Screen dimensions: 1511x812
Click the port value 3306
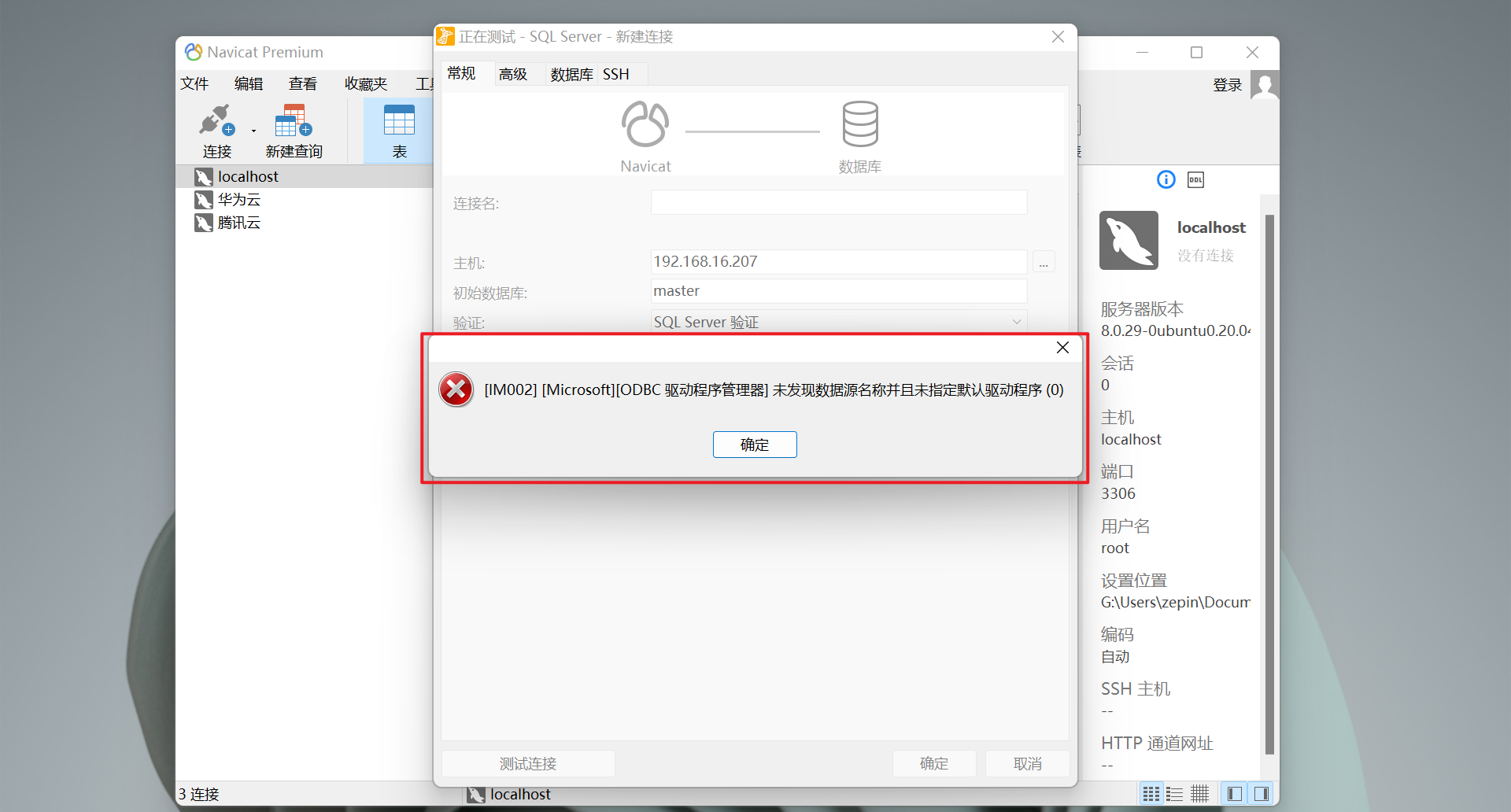pos(1118,493)
